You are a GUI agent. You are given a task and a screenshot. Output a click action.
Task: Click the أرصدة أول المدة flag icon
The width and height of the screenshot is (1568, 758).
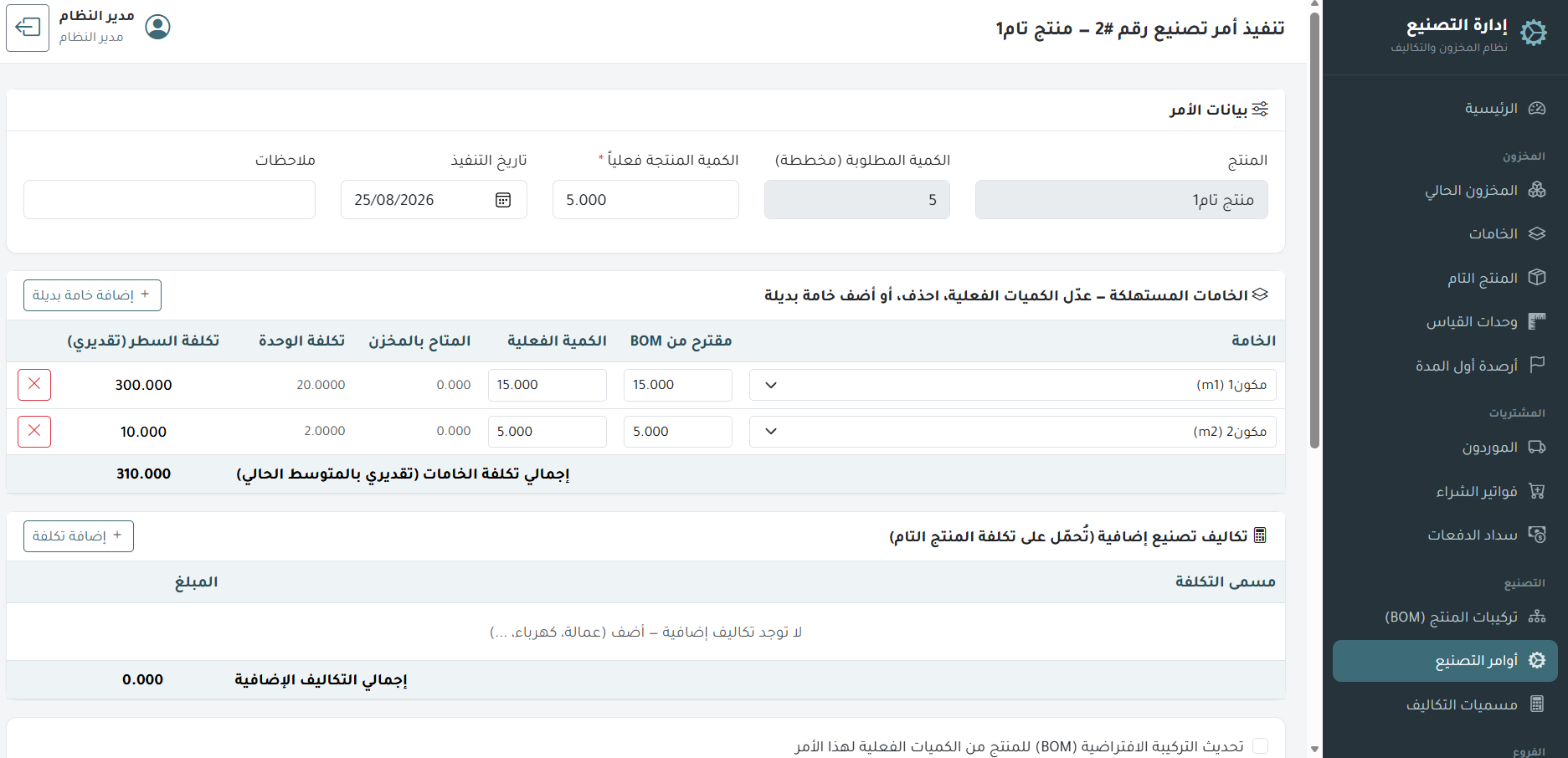coord(1537,365)
